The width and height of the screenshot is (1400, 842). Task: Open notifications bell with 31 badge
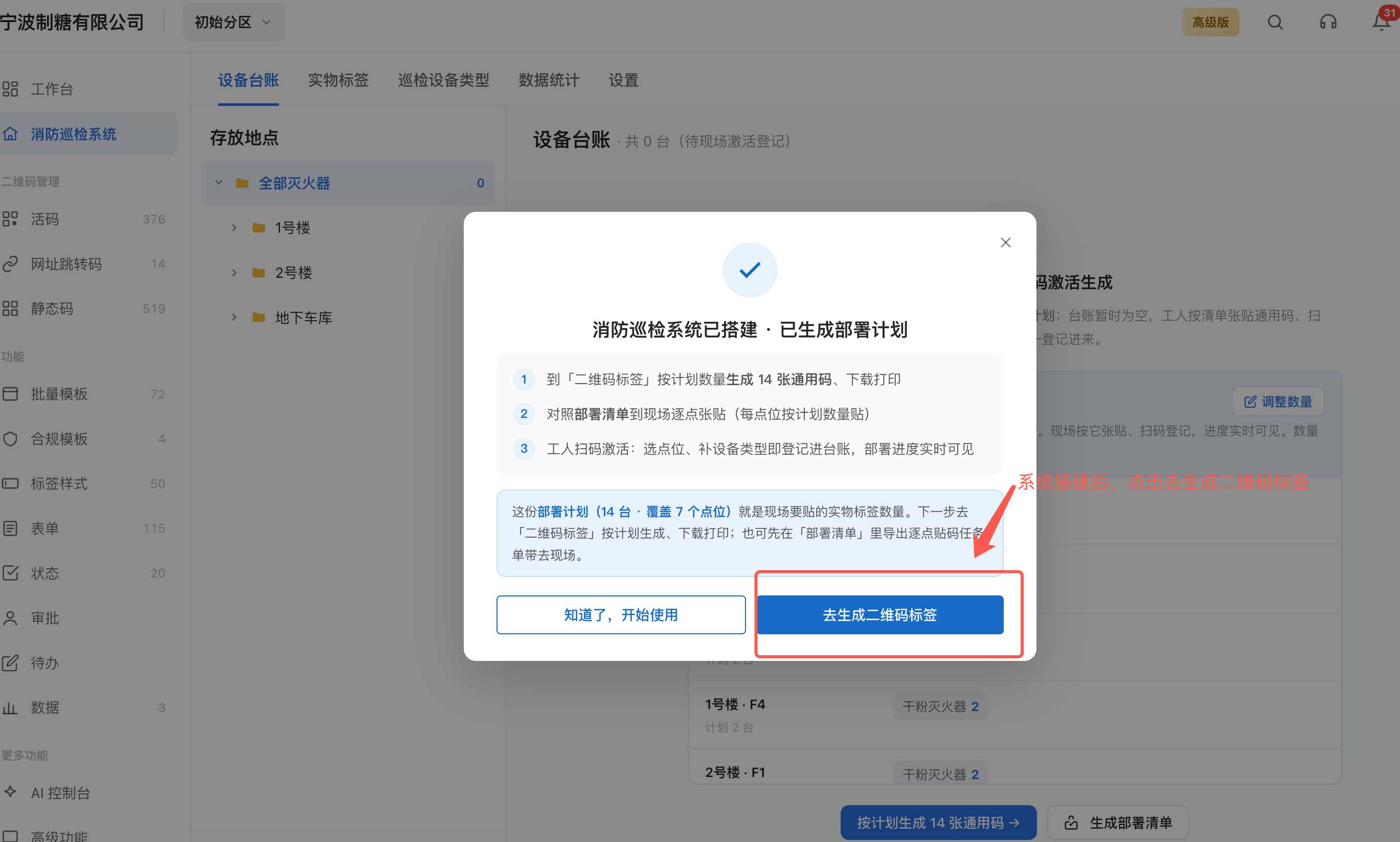click(x=1381, y=21)
